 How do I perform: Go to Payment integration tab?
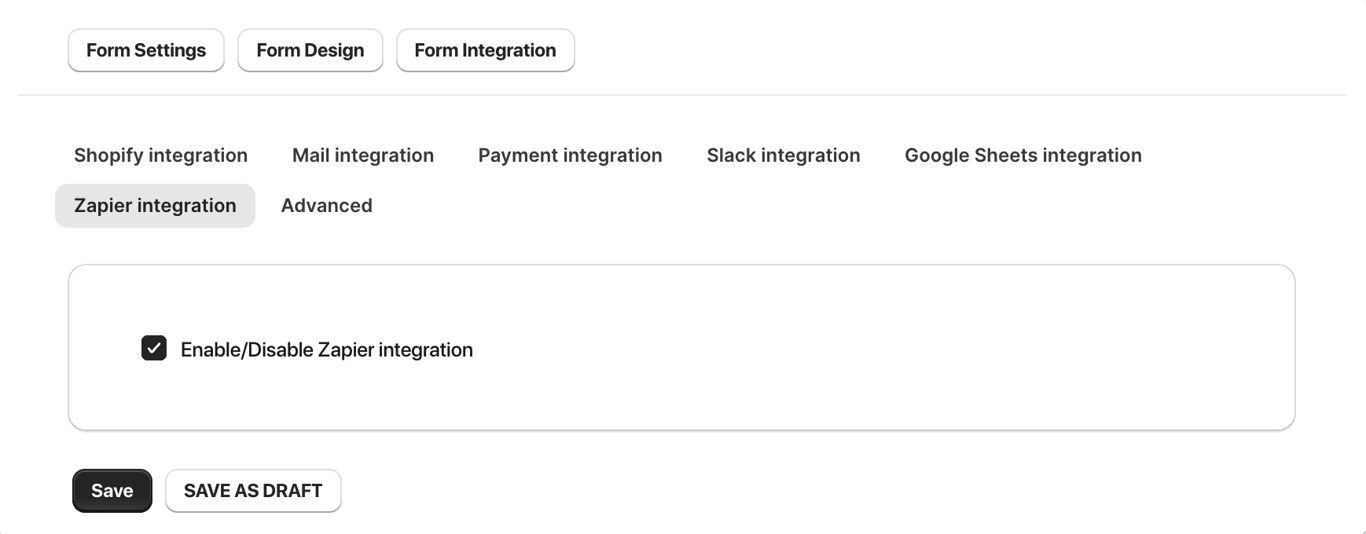click(x=570, y=155)
